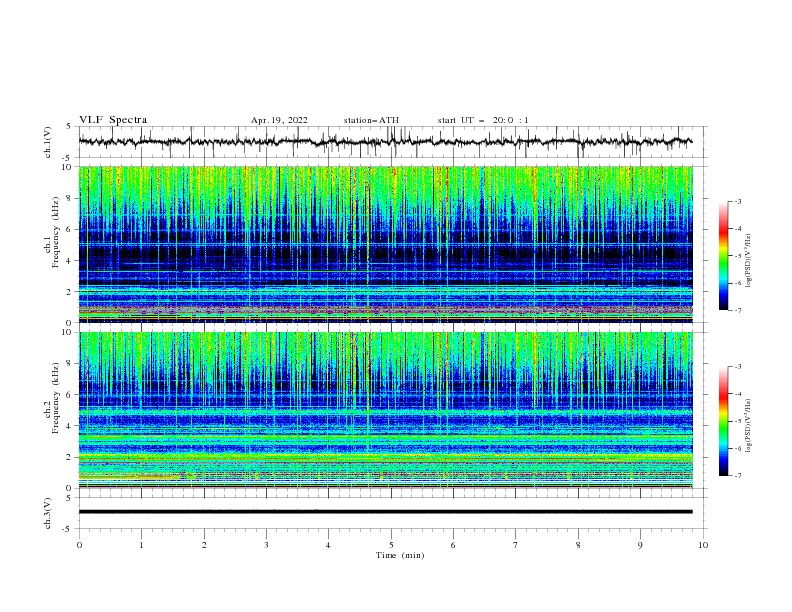Click the ch.1 voltage waveform trace
Viewport: 792px width, 612px height.
tap(386, 142)
